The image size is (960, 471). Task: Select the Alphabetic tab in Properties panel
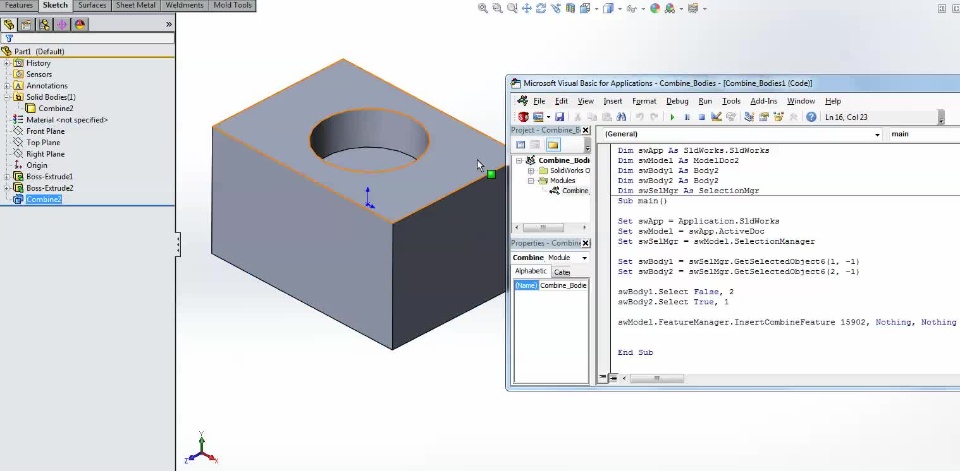[x=531, y=271]
